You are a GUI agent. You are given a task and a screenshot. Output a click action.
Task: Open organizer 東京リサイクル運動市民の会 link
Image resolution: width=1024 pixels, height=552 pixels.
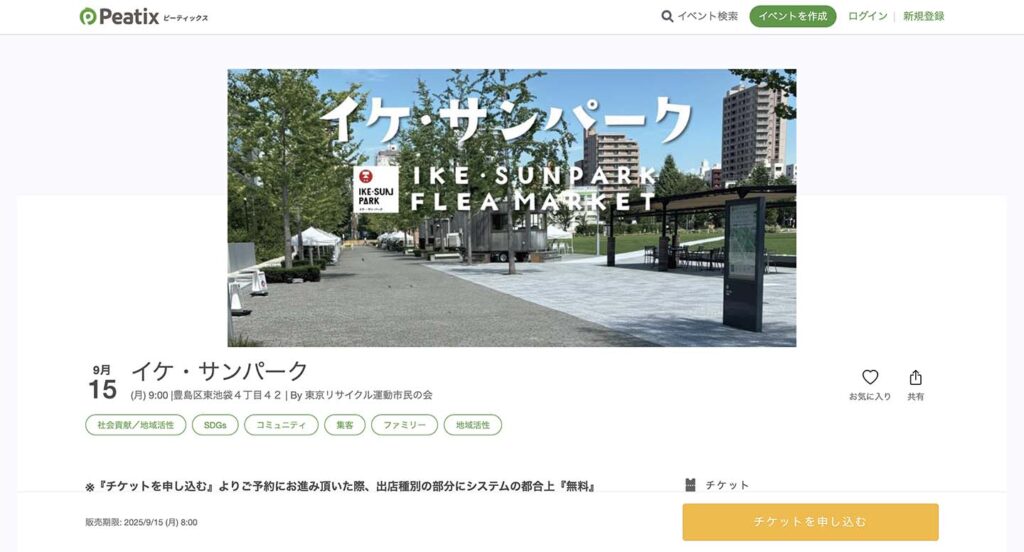click(x=368, y=395)
